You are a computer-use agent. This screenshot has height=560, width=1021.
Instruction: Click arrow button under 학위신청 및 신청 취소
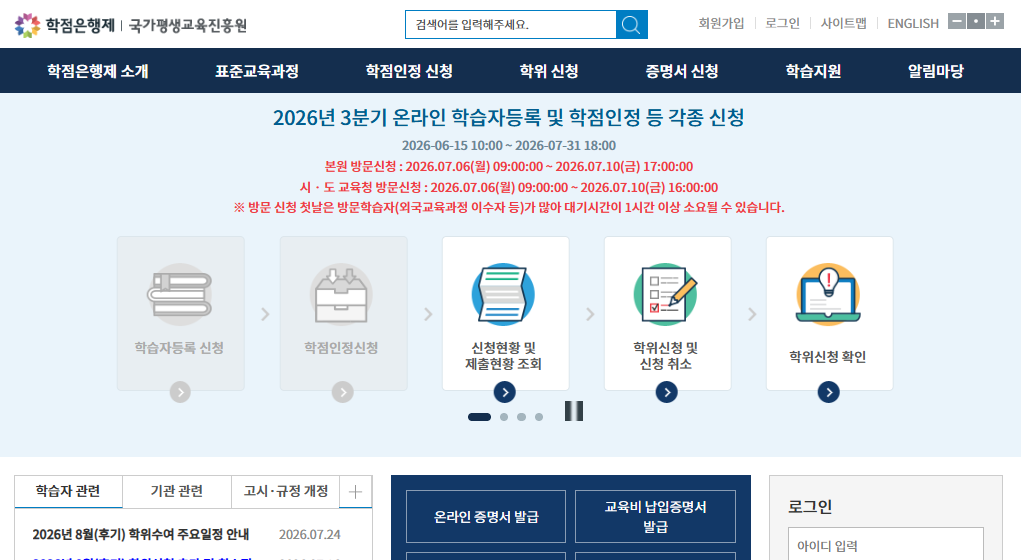(666, 392)
